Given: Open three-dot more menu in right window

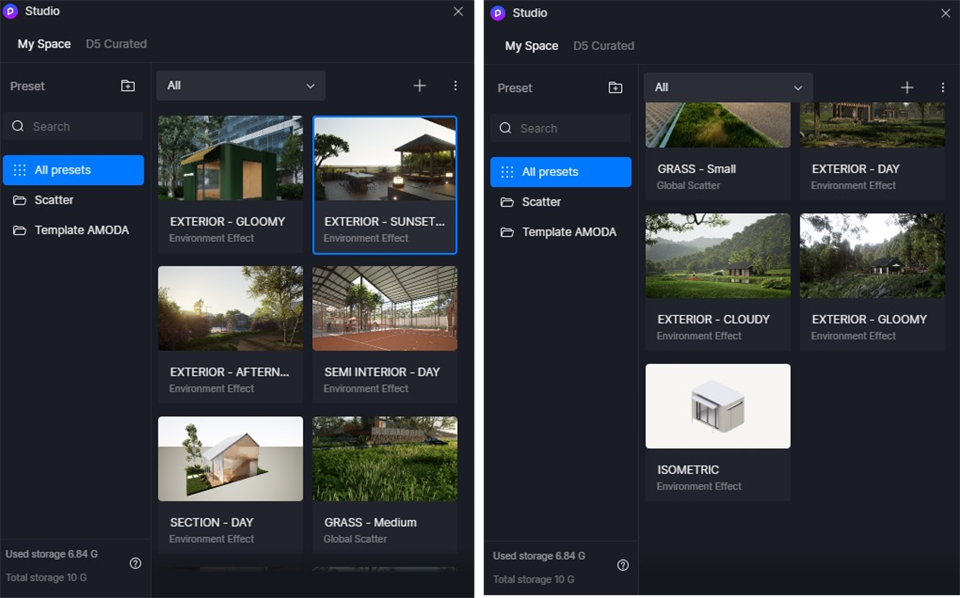Looking at the screenshot, I should click(x=942, y=88).
